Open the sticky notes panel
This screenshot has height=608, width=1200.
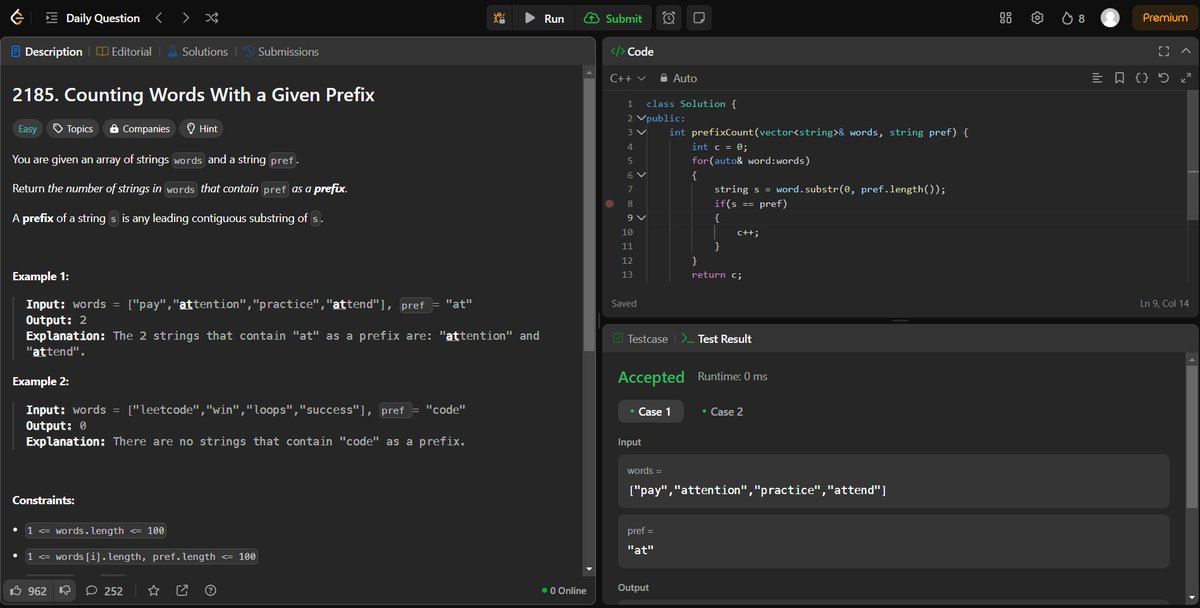tap(700, 17)
